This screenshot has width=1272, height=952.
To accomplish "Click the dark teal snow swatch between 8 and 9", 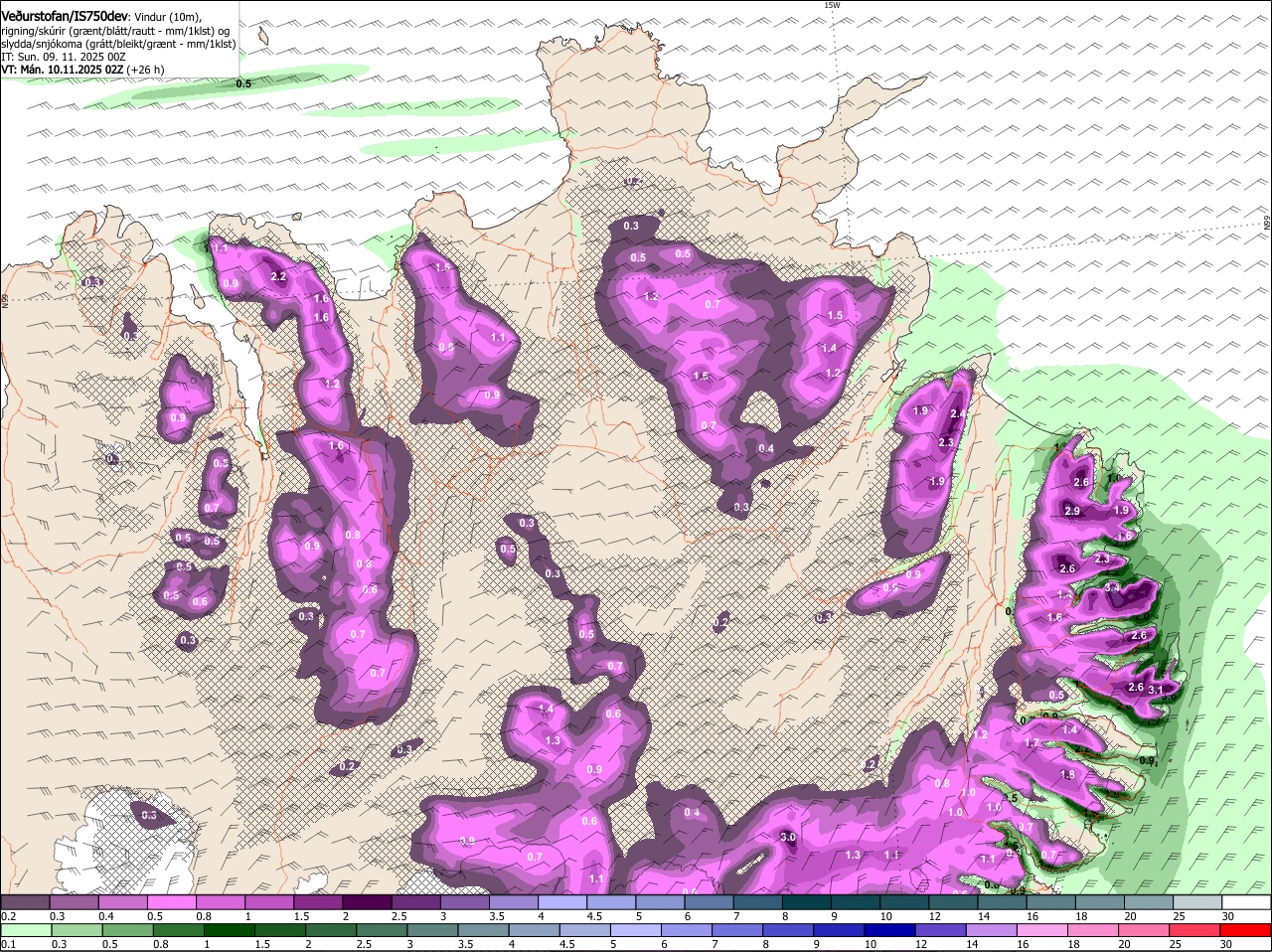I will pos(807,901).
